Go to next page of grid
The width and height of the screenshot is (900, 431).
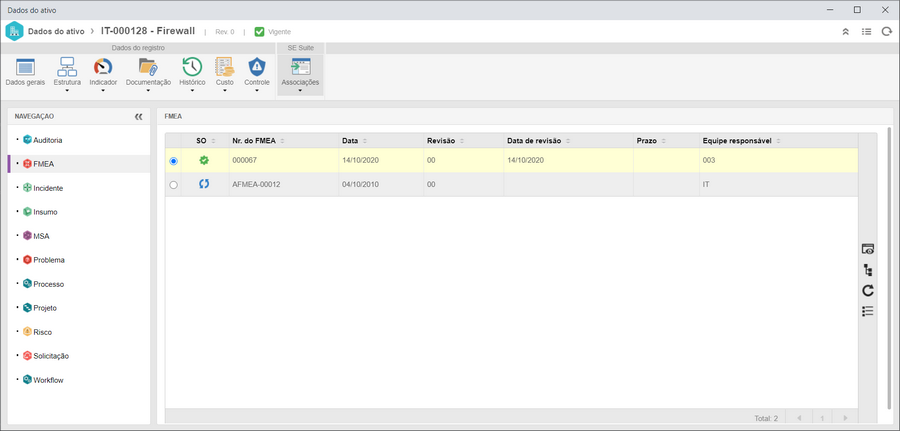[x=844, y=418]
